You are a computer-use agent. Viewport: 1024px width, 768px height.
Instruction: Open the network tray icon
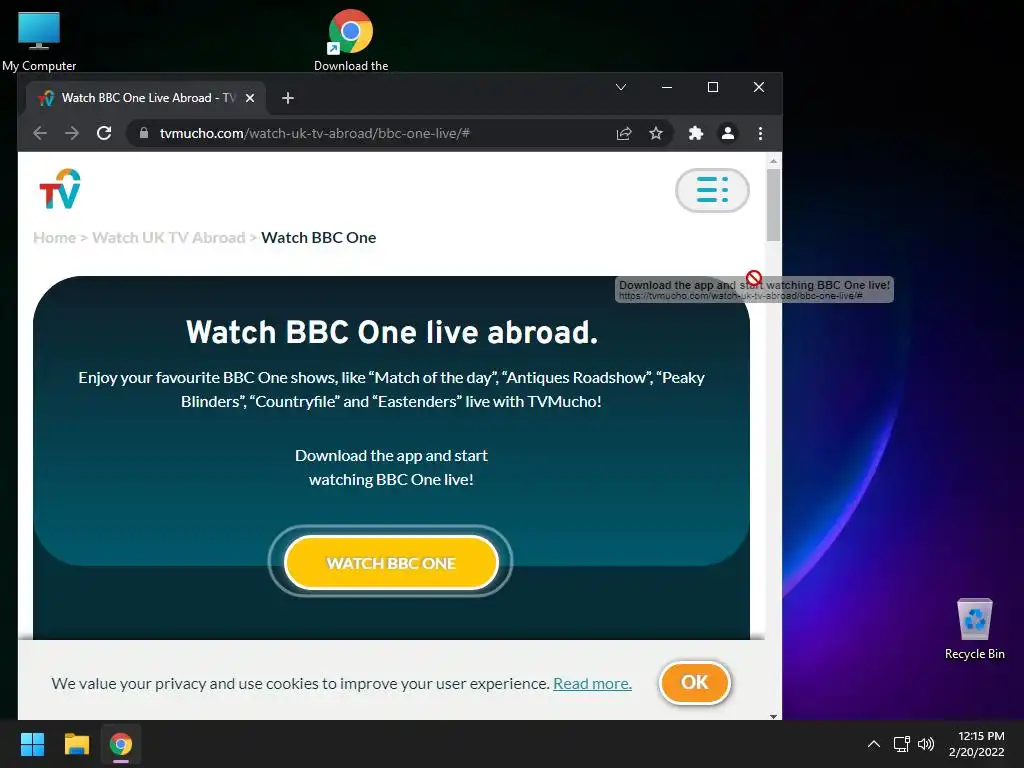[x=902, y=744]
